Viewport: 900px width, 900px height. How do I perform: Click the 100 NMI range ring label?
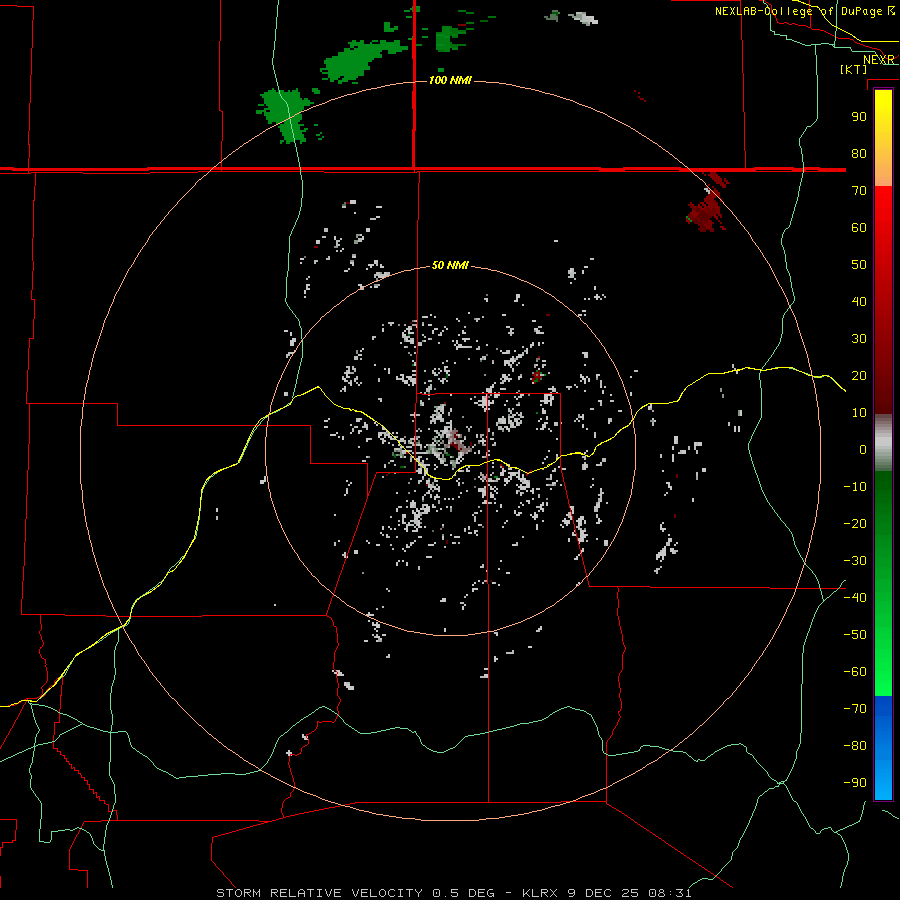(450, 80)
